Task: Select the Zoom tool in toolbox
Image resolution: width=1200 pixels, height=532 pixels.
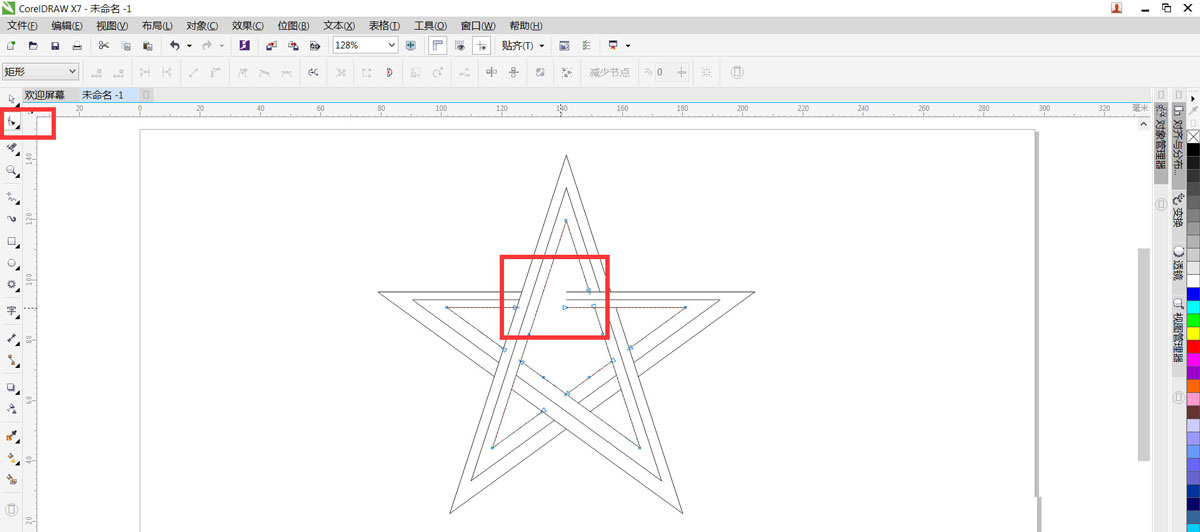Action: pos(12,171)
